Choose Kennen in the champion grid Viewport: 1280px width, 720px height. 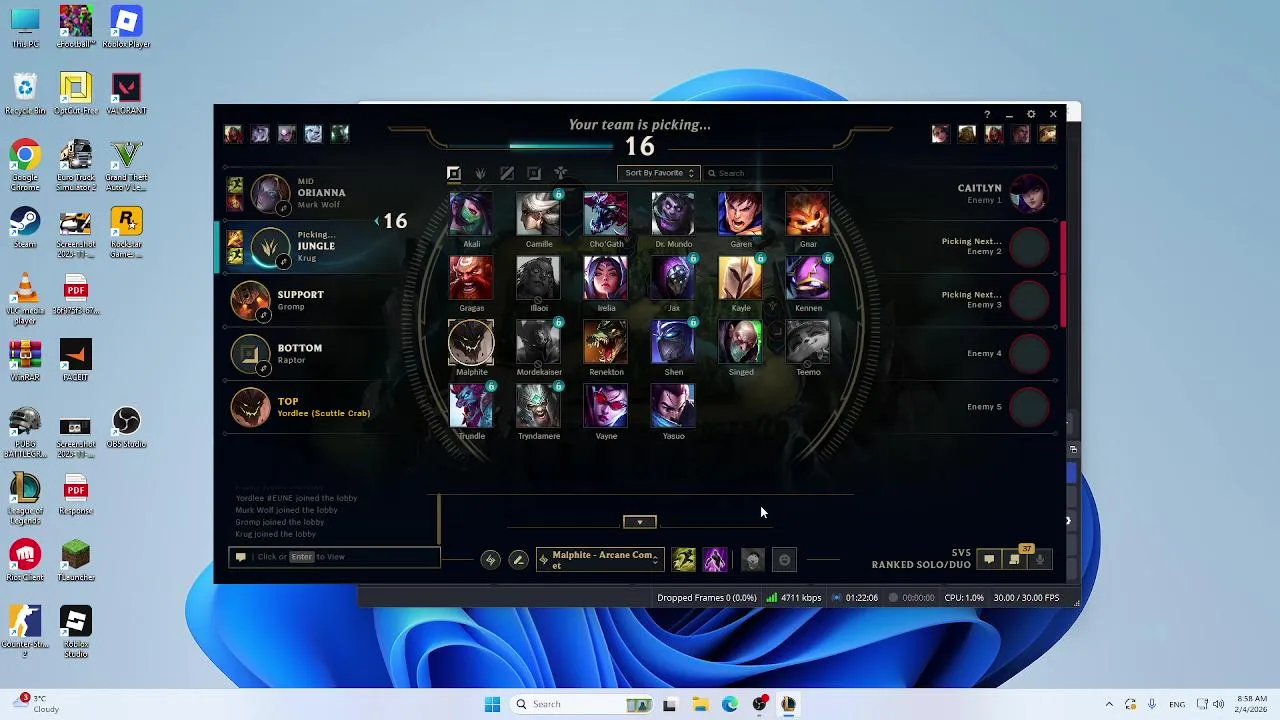click(x=808, y=278)
